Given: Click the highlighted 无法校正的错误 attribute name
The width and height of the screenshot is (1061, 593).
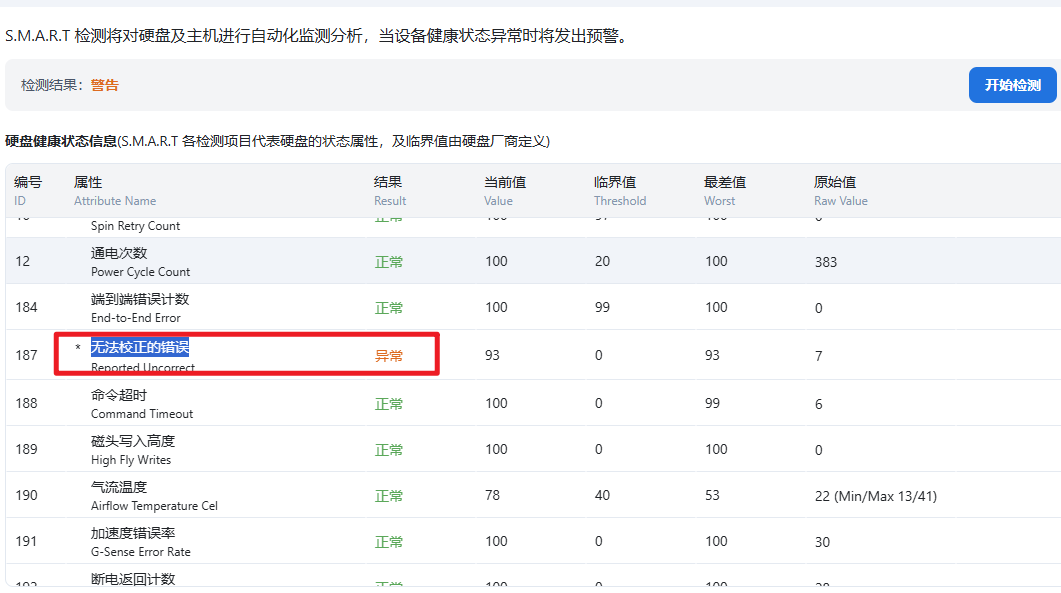Looking at the screenshot, I should 140,347.
